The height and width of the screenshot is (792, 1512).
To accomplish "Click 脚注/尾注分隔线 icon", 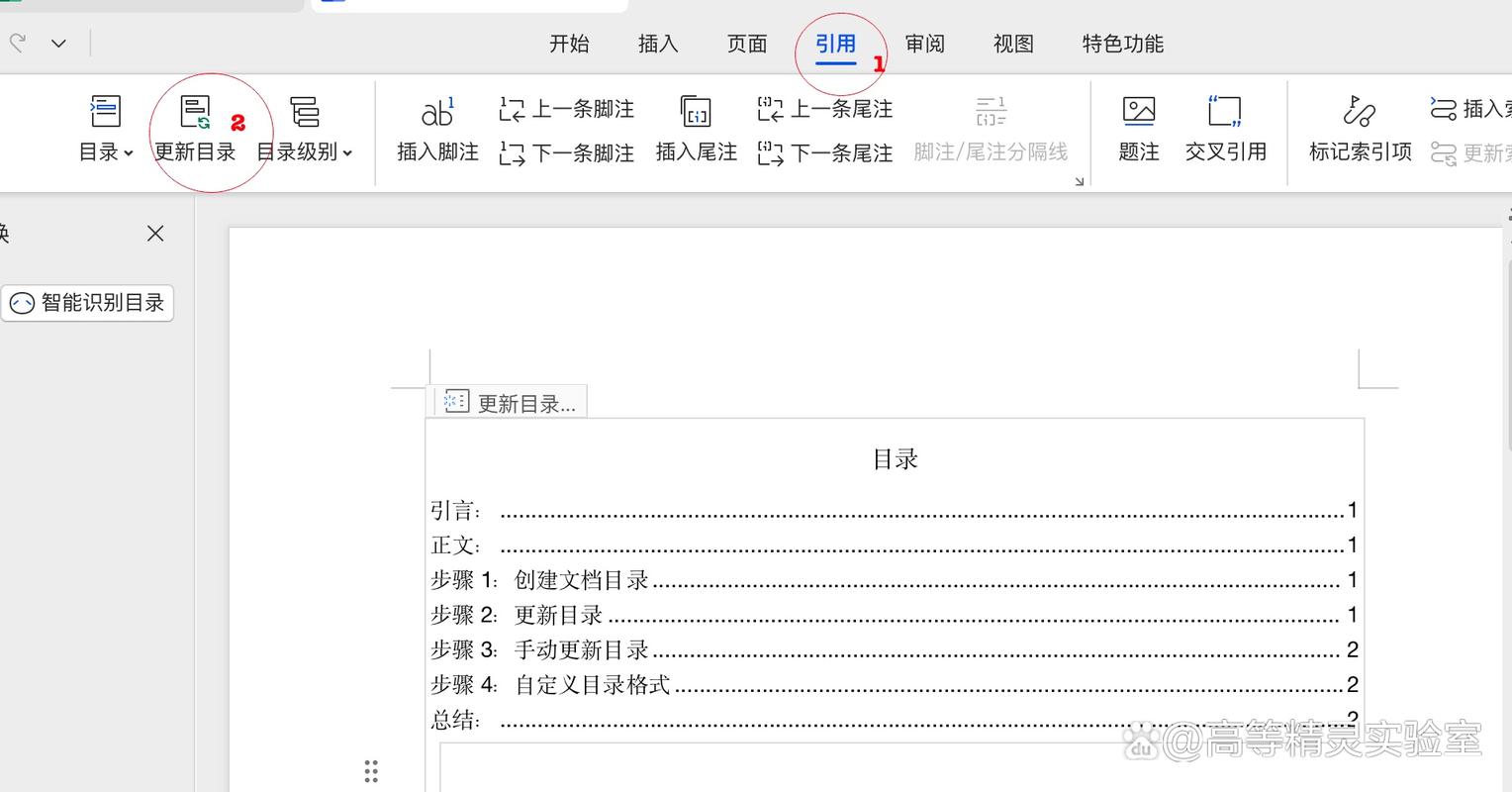I will [x=991, y=112].
